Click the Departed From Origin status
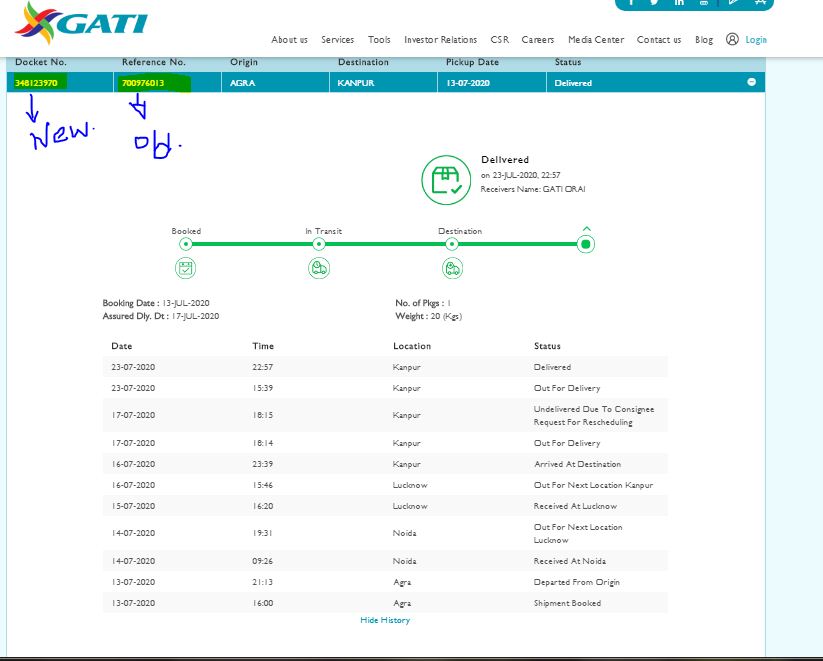Screen dimensions: 823x661 point(576,582)
